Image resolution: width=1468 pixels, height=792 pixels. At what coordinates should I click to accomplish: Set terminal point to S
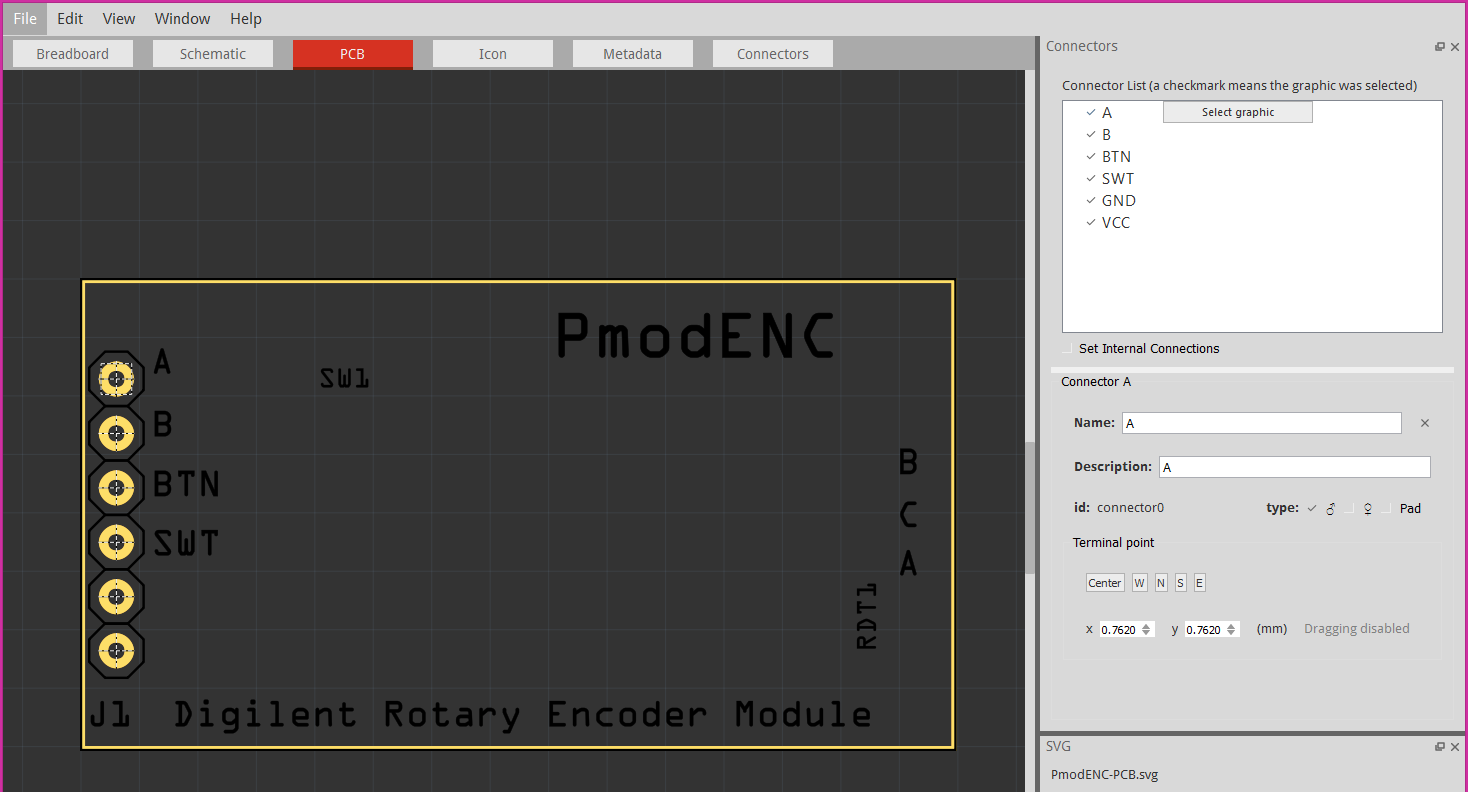(x=1180, y=582)
